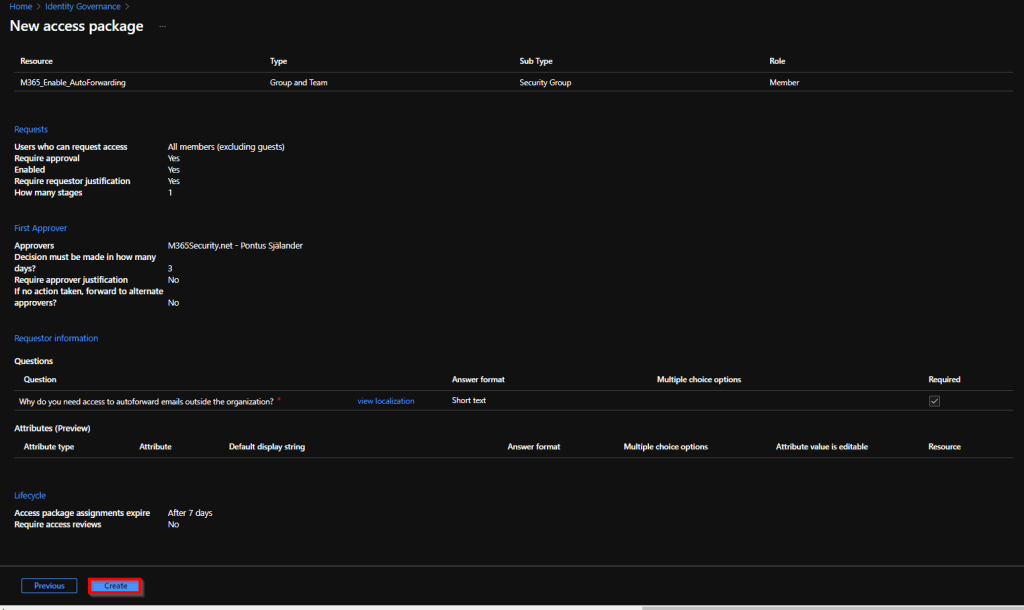Open the First Approver section link
The image size is (1024, 610).
(40, 228)
